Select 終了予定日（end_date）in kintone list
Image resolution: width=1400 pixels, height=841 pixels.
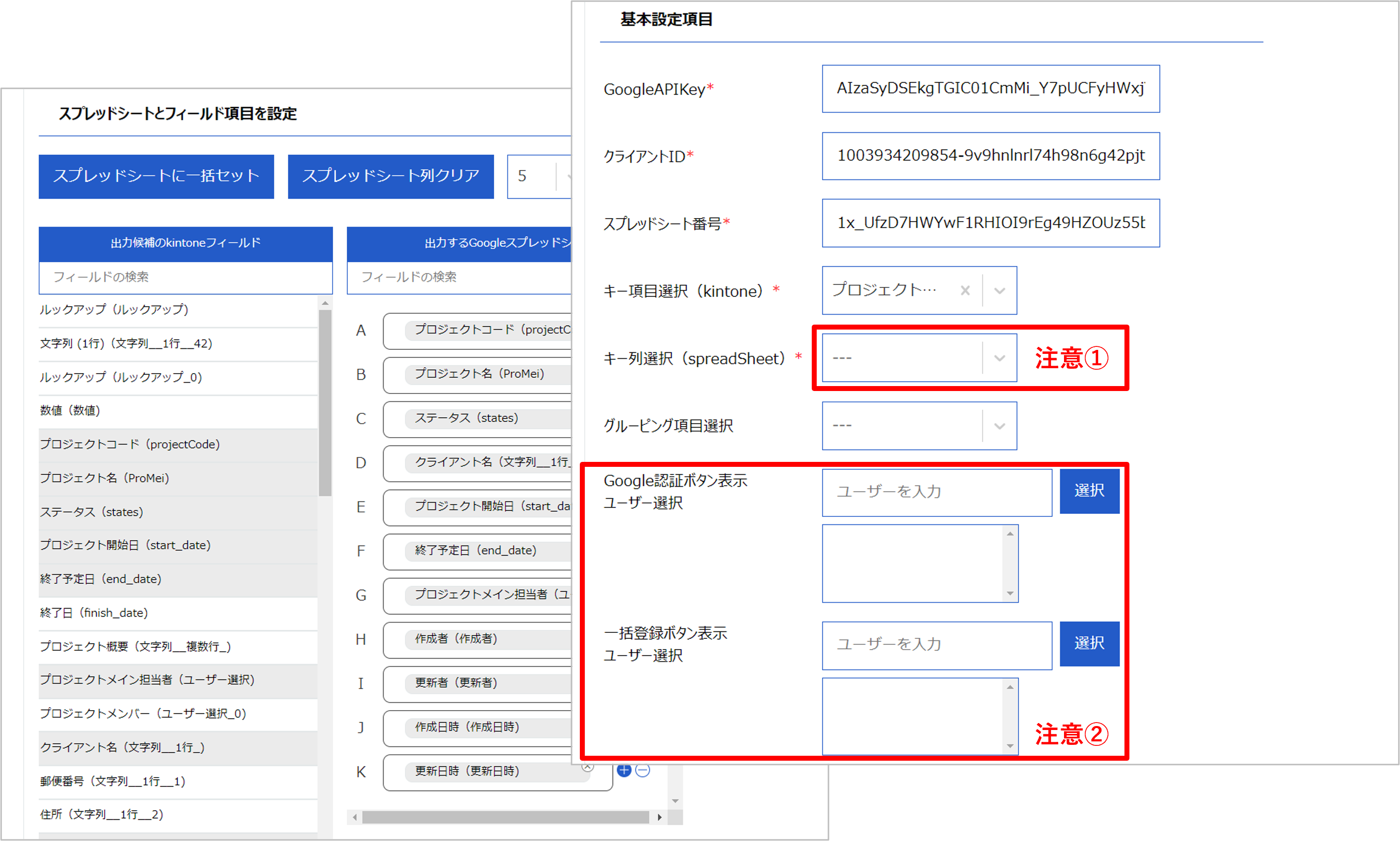point(178,579)
